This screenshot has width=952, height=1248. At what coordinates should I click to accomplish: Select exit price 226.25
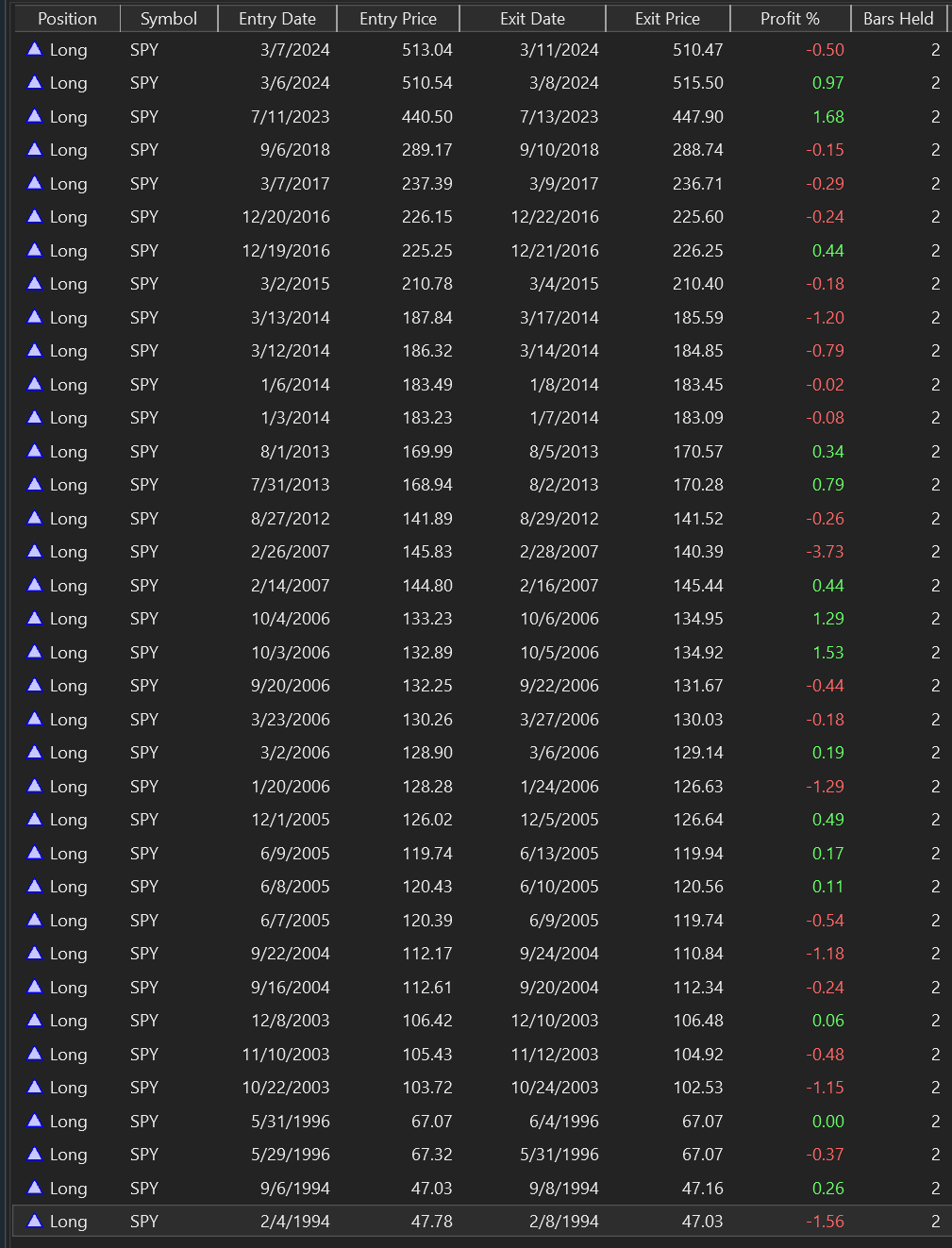pyautogui.click(x=698, y=251)
